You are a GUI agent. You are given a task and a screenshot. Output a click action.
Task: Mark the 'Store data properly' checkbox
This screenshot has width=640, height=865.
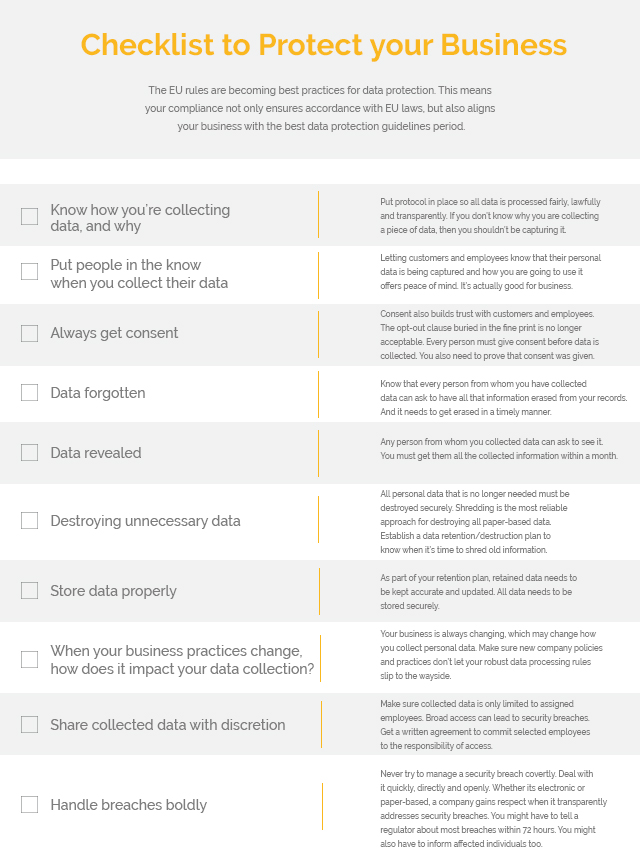point(29,590)
